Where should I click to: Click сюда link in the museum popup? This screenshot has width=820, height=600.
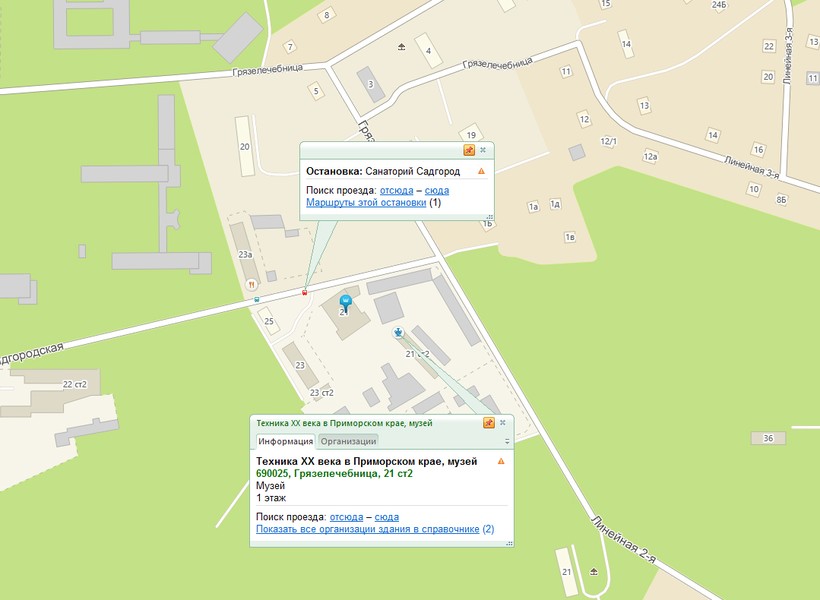pyautogui.click(x=386, y=517)
